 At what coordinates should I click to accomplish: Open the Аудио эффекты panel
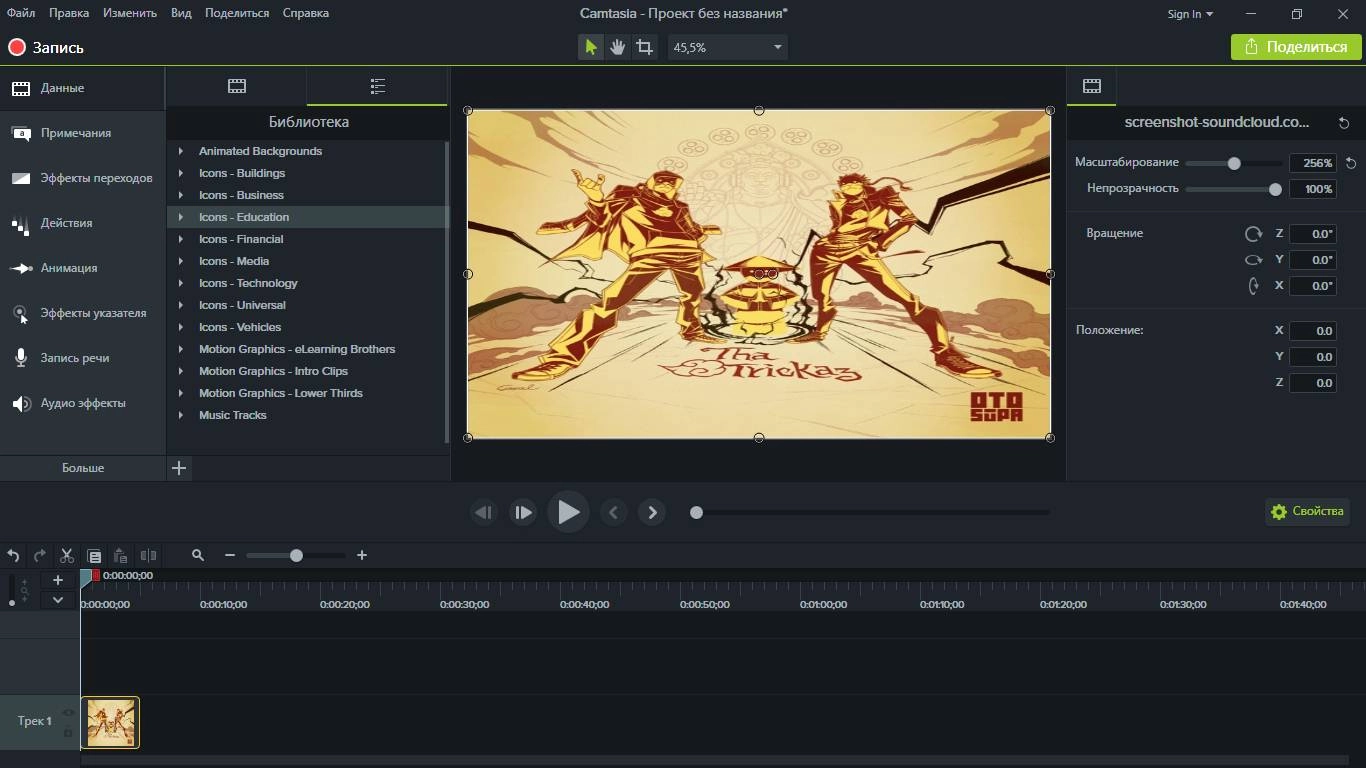[82, 403]
